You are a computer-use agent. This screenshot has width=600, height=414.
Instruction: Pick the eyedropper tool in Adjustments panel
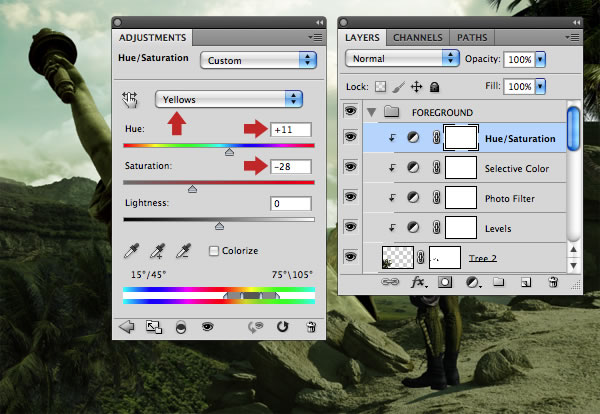pos(132,251)
